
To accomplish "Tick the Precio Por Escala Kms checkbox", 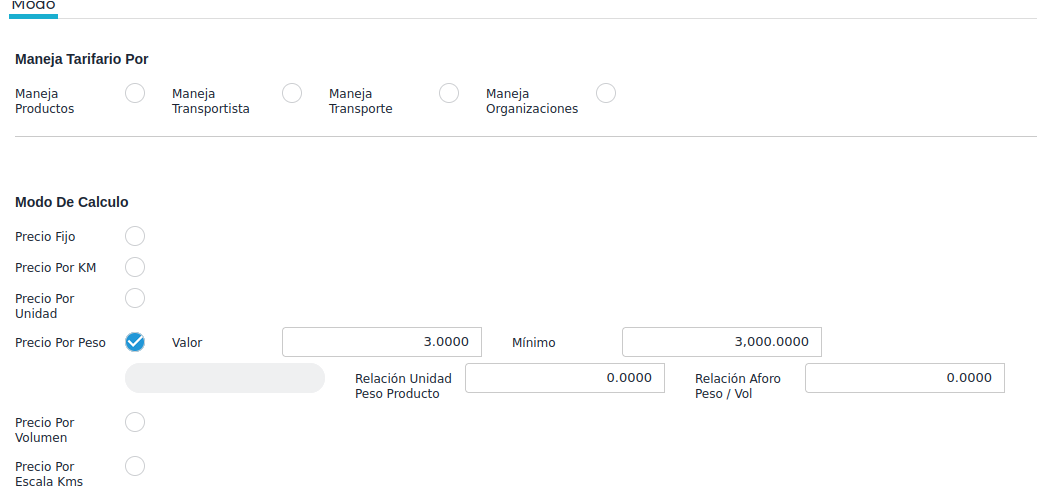I will tap(135, 466).
